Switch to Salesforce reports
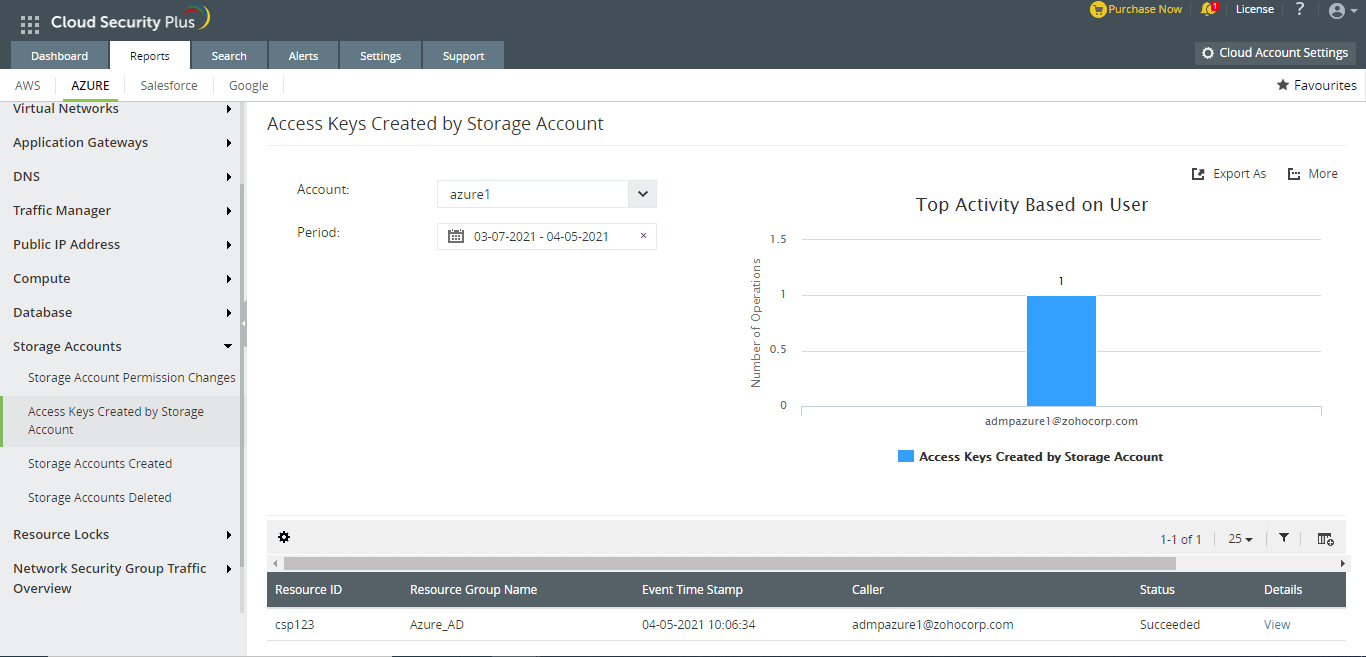Viewport: 1366px width, 657px height. (169, 85)
